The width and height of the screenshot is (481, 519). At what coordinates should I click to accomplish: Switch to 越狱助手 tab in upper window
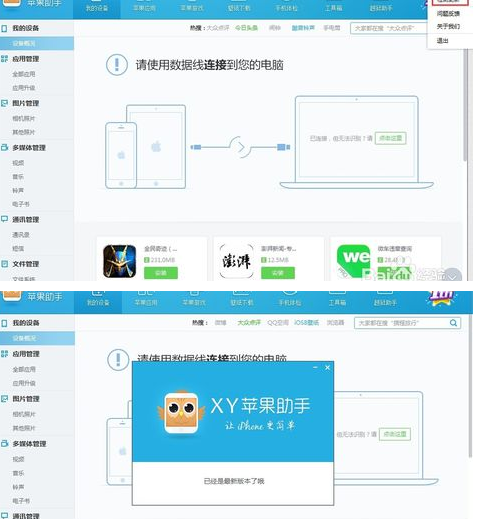tap(381, 8)
